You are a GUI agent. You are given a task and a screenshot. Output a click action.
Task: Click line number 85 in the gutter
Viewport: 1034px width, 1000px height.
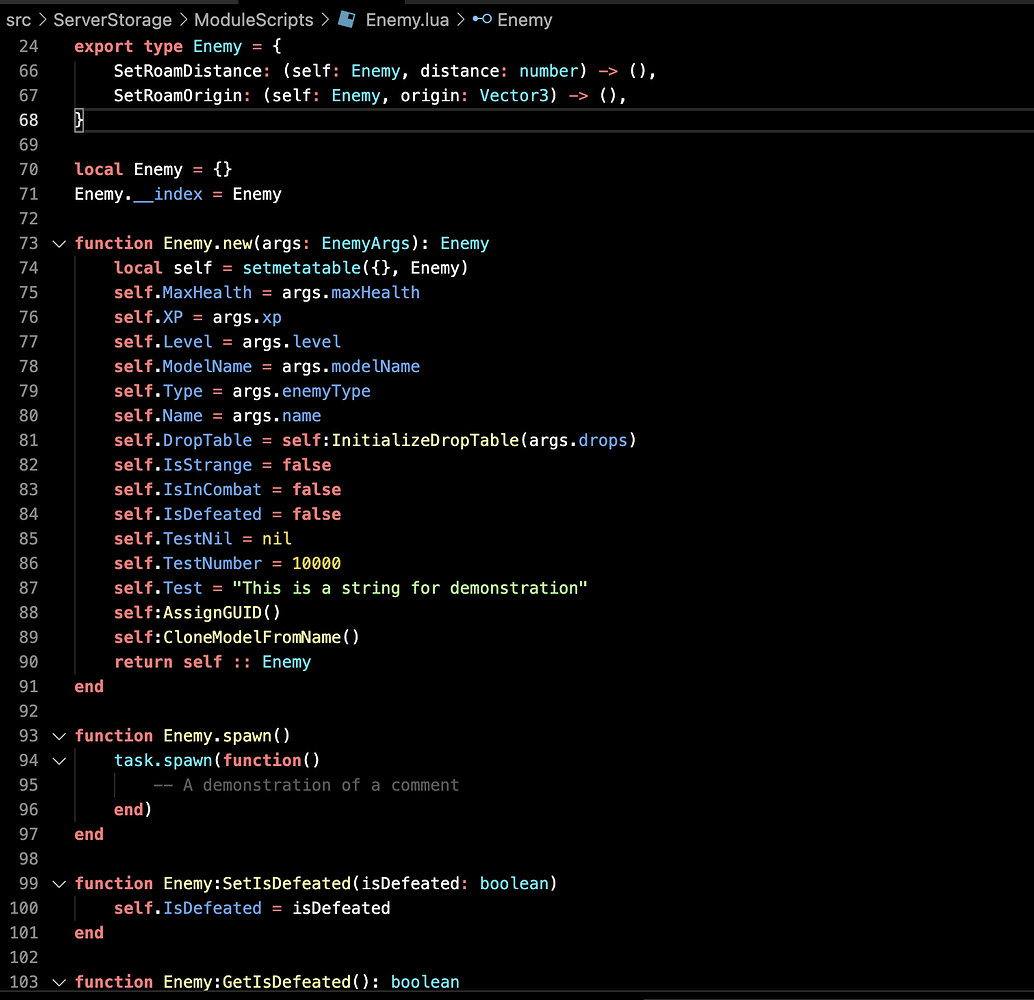28,538
